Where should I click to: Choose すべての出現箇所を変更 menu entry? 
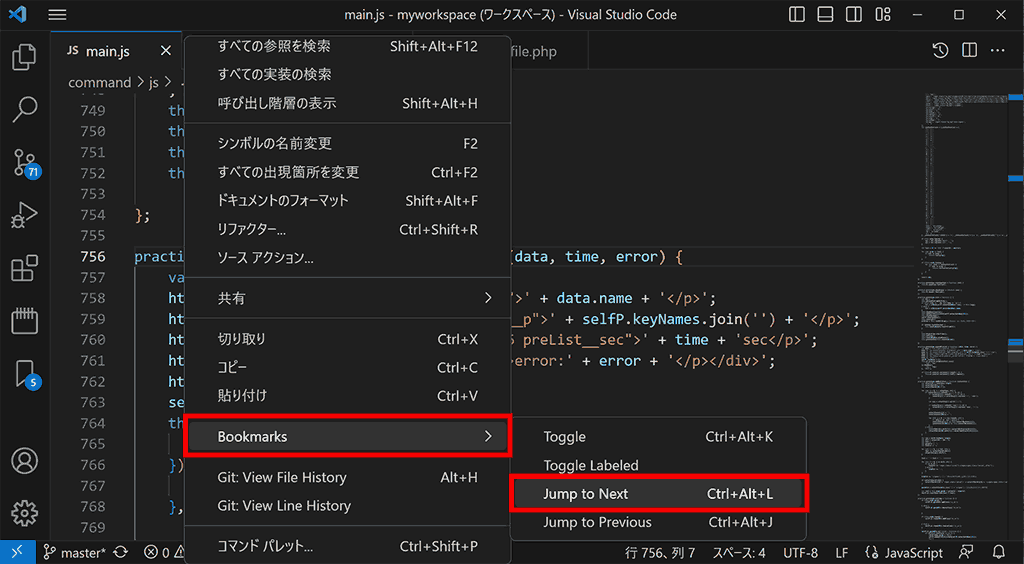[347, 172]
